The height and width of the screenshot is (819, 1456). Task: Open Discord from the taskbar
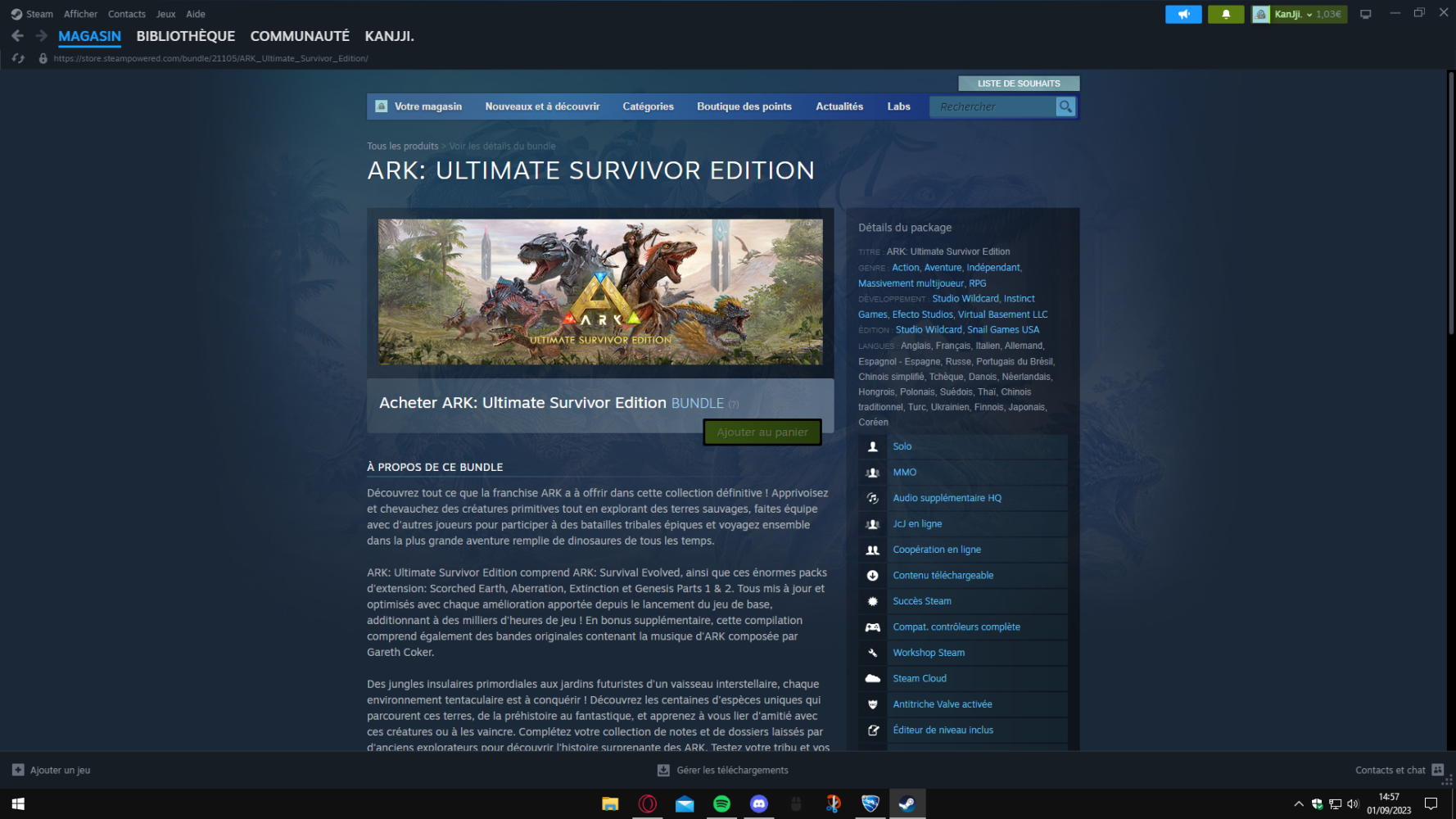coord(759,804)
